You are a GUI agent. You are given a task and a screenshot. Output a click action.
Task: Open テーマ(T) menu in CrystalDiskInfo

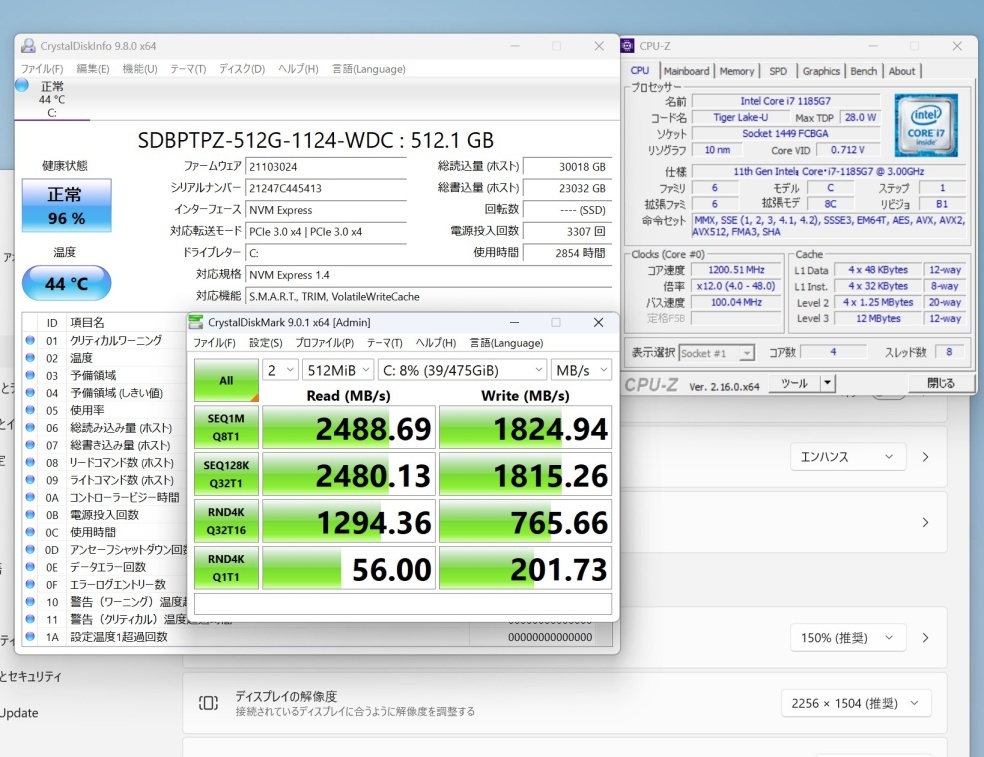(x=188, y=69)
